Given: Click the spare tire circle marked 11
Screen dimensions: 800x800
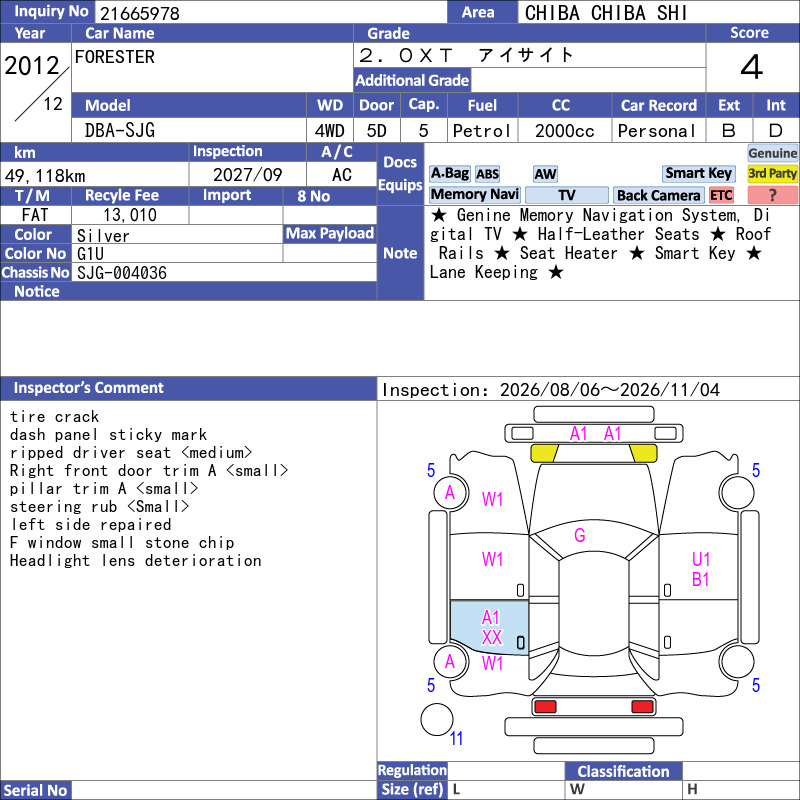Looking at the screenshot, I should (x=437, y=719).
